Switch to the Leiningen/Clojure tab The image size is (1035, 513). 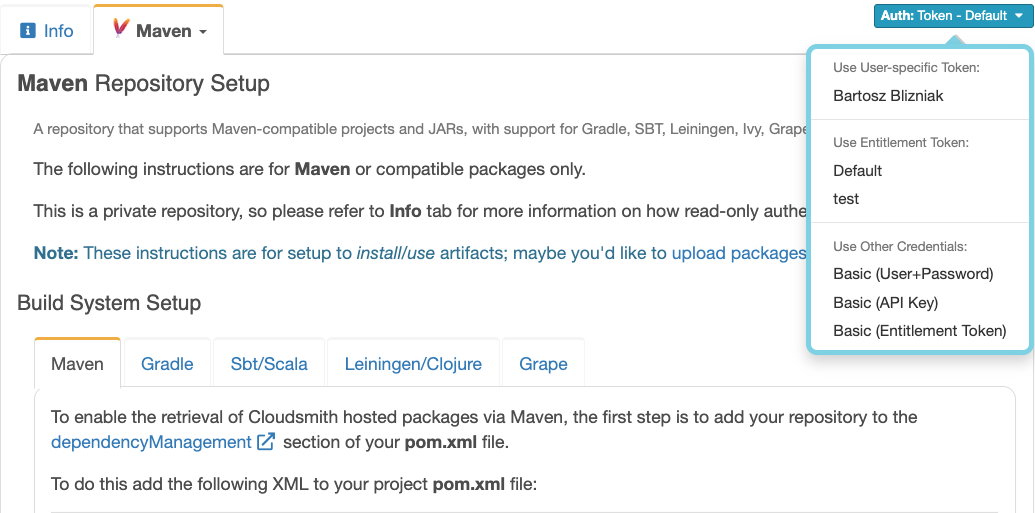point(413,364)
